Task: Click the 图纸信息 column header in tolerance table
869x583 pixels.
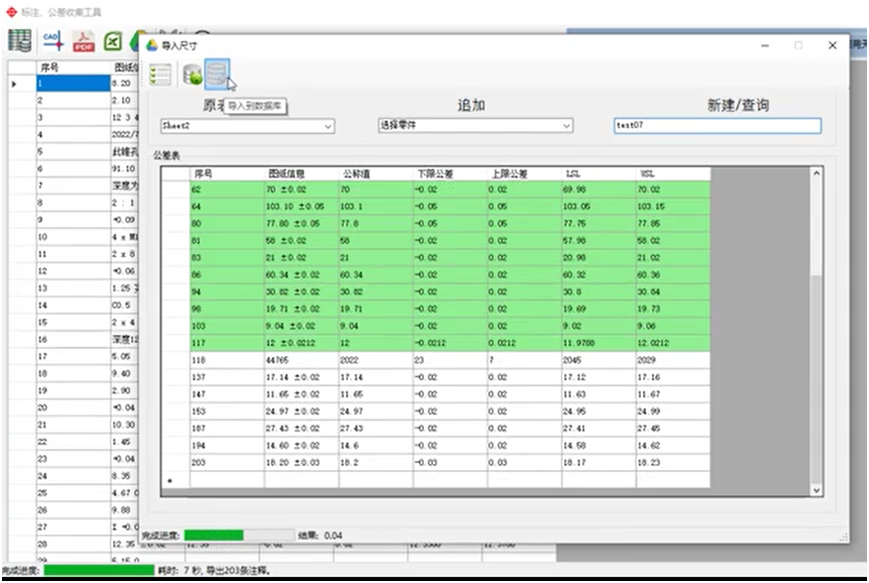Action: (x=301, y=173)
